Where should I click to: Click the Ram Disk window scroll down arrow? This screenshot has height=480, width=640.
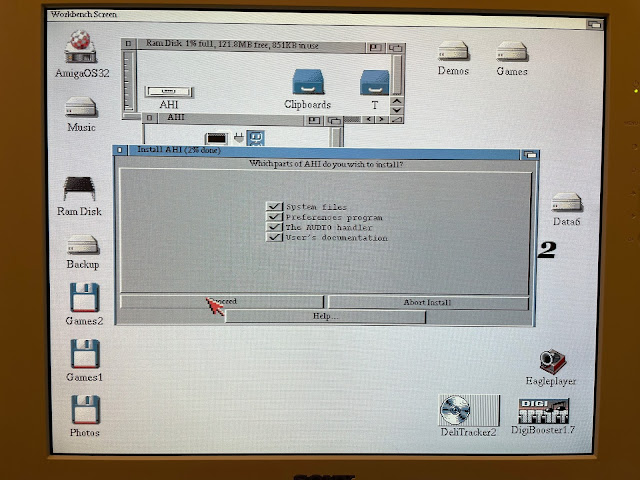pyautogui.click(x=397, y=110)
